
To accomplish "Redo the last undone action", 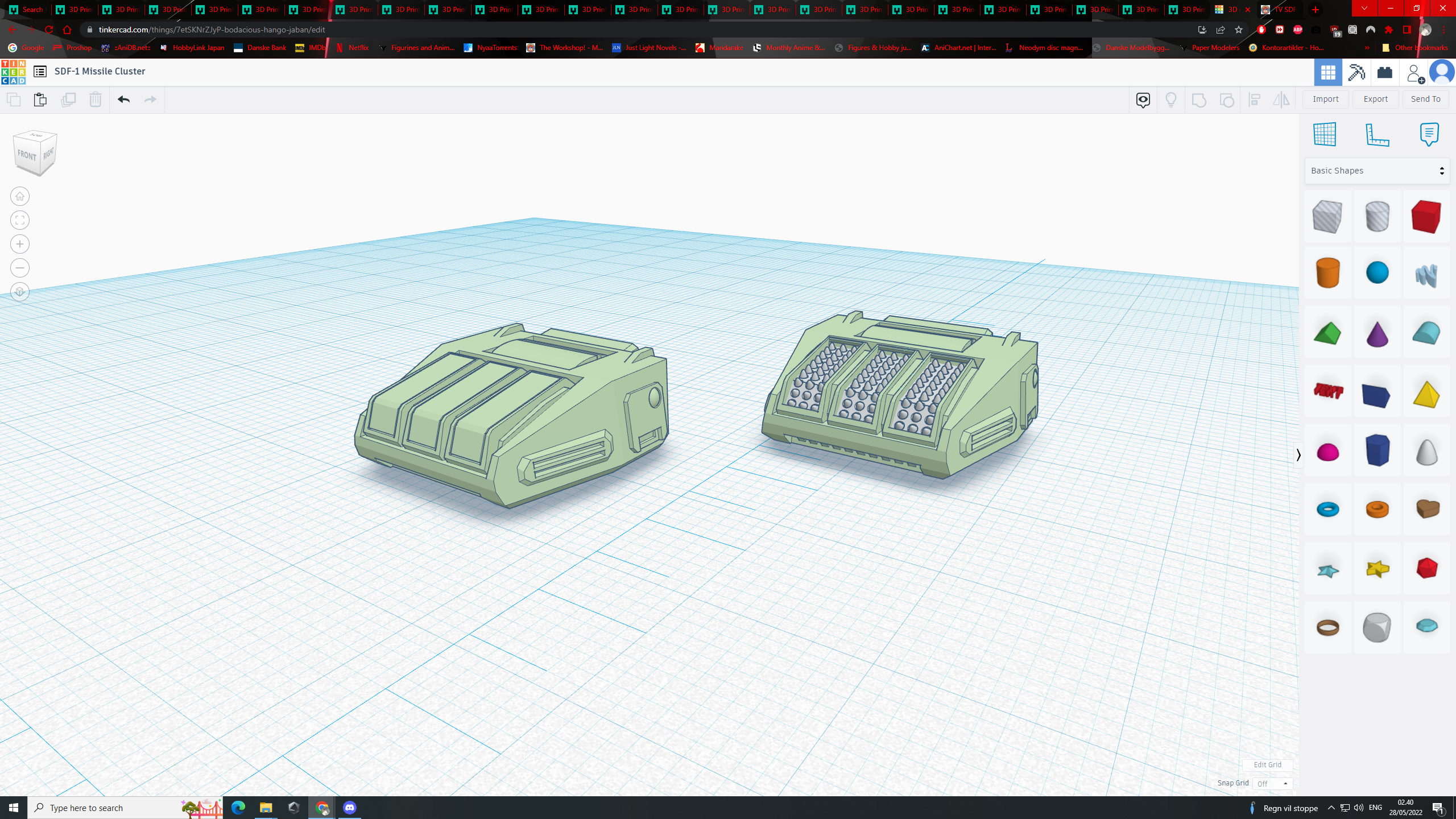I will pos(150,100).
